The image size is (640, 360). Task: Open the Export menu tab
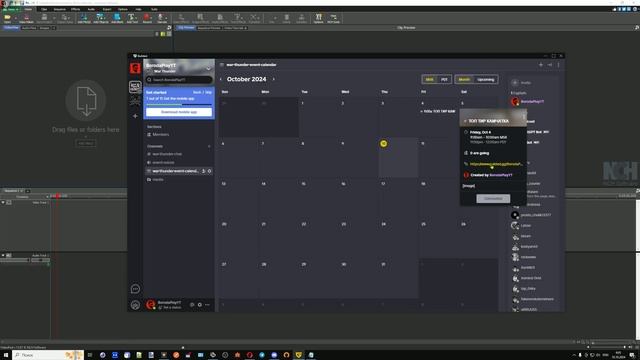click(107, 9)
